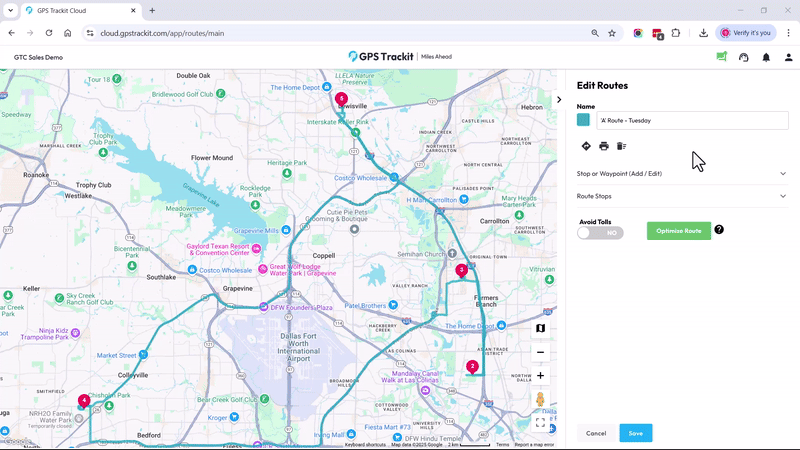Click route stop marker 4 near Chisholm Park
800x450 pixels.
pyautogui.click(x=84, y=401)
